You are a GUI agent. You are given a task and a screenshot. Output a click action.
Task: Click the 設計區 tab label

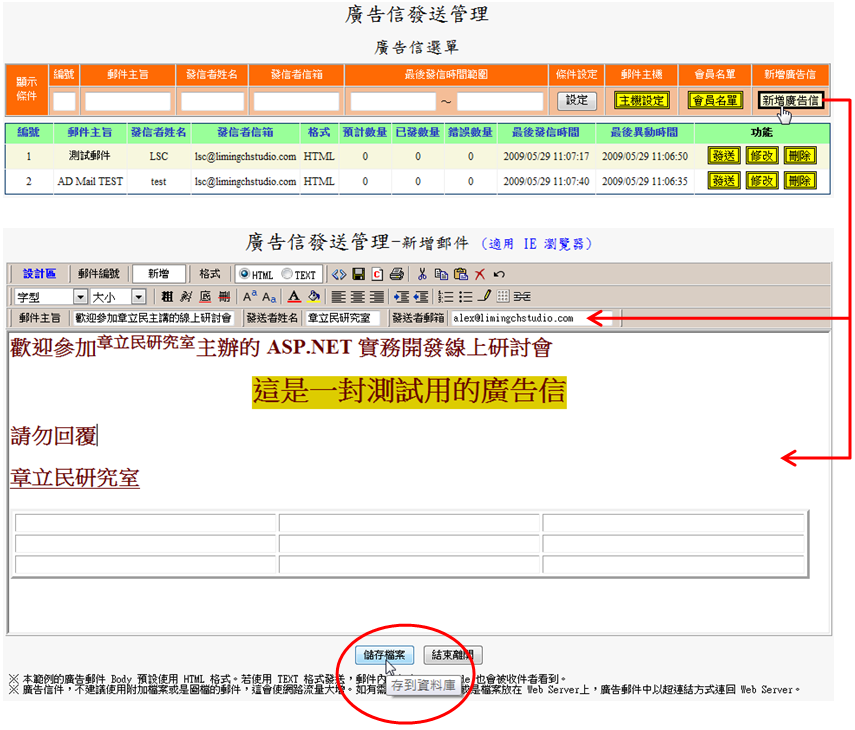click(39, 274)
